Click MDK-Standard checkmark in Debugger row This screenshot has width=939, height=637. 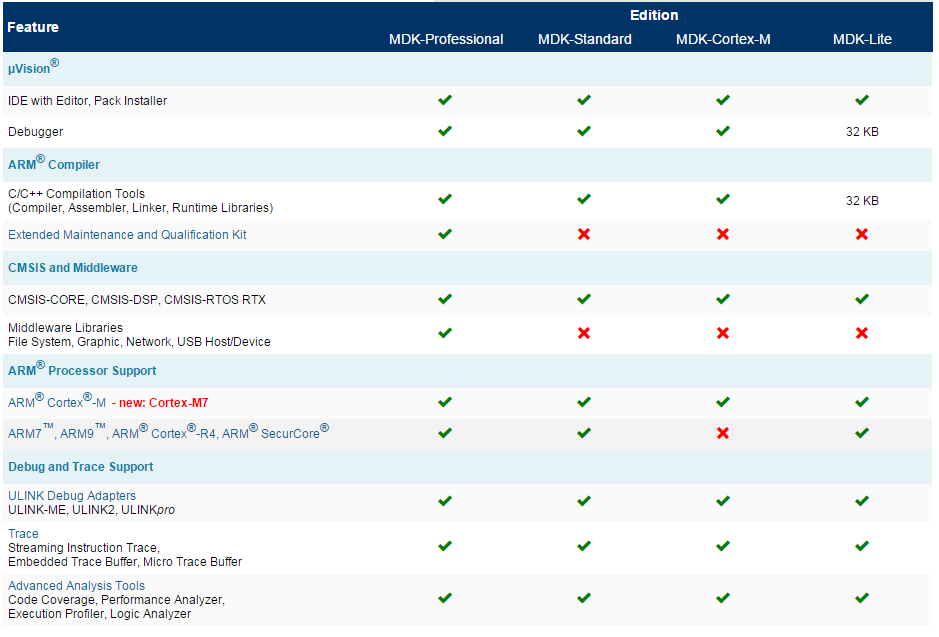(584, 131)
